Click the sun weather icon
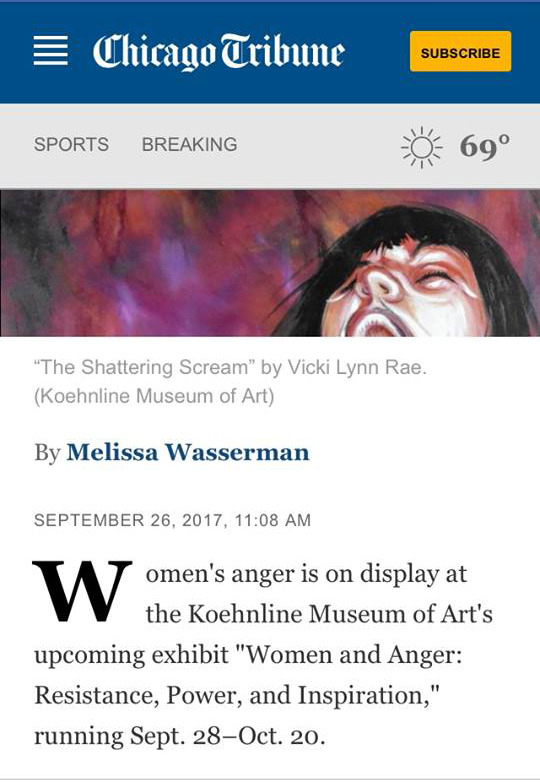Image resolution: width=540 pixels, height=782 pixels. 422,147
